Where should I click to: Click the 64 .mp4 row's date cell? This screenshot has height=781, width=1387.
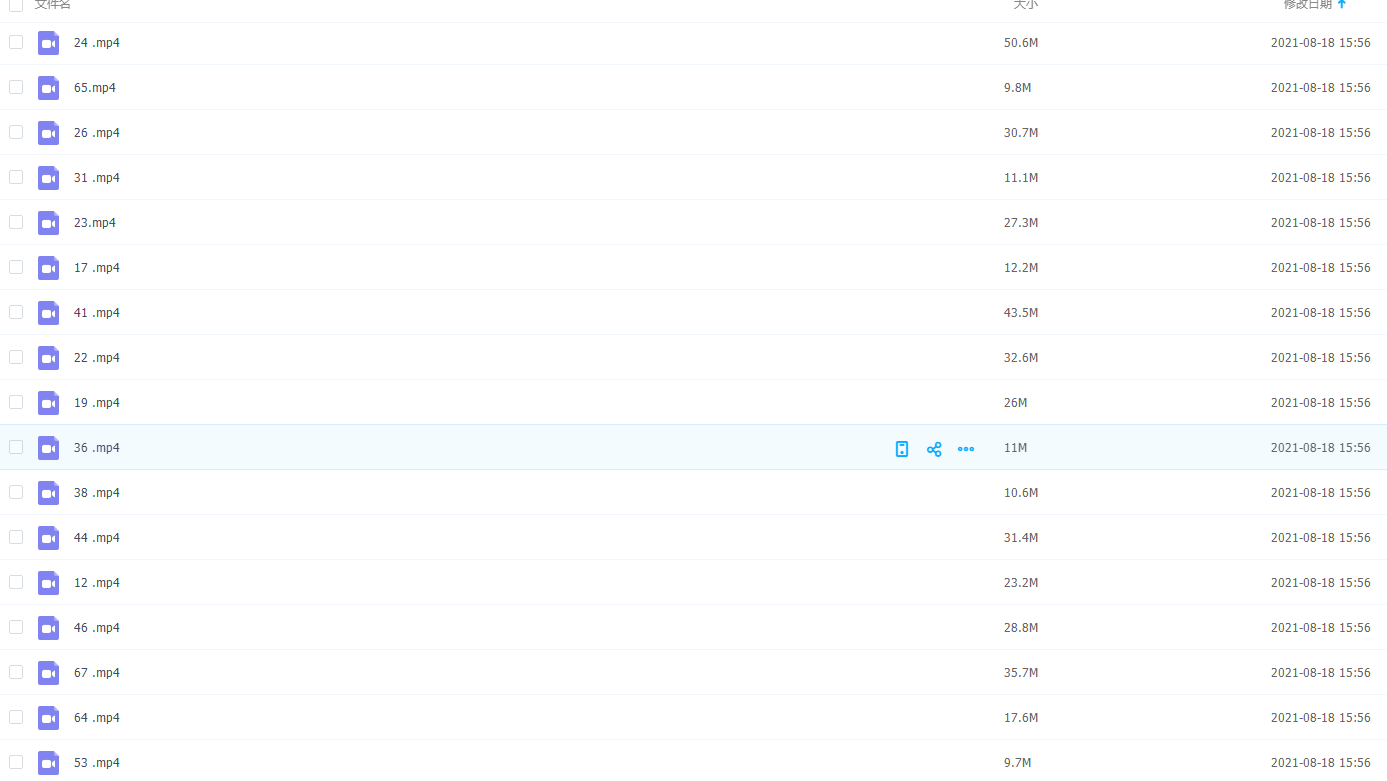(1320, 718)
